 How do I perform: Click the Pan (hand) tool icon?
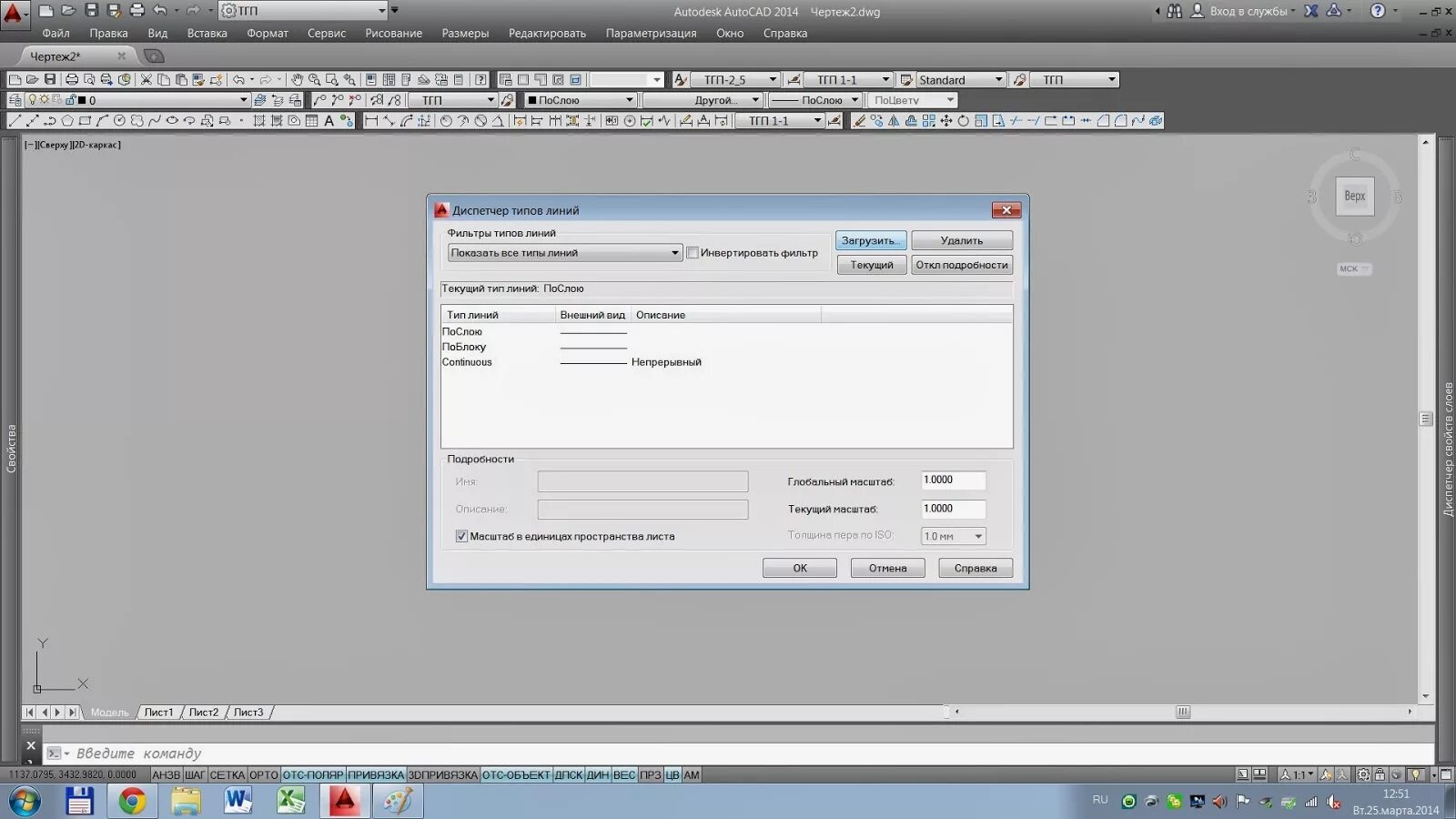297,80
